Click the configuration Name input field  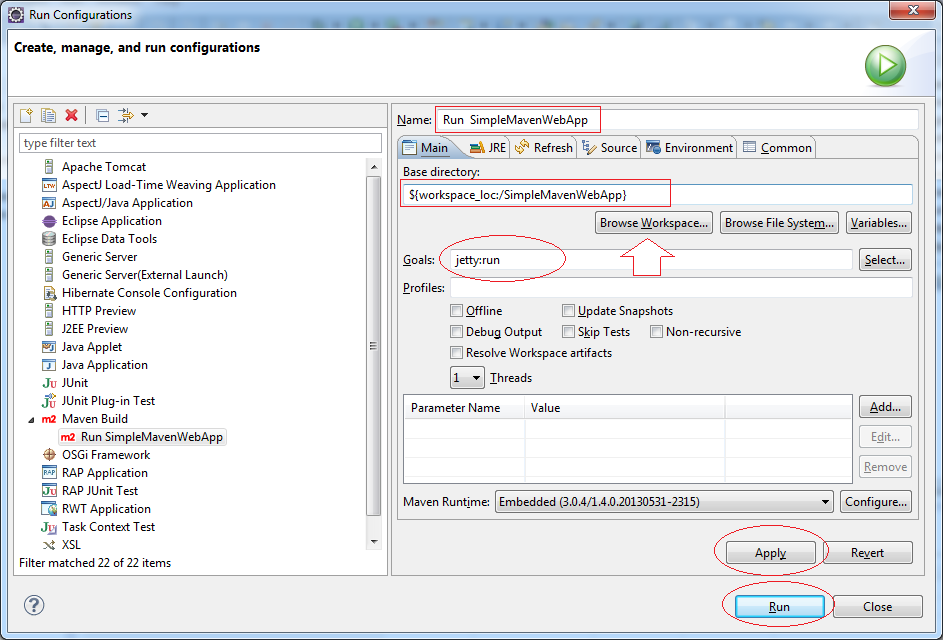pyautogui.click(x=677, y=119)
